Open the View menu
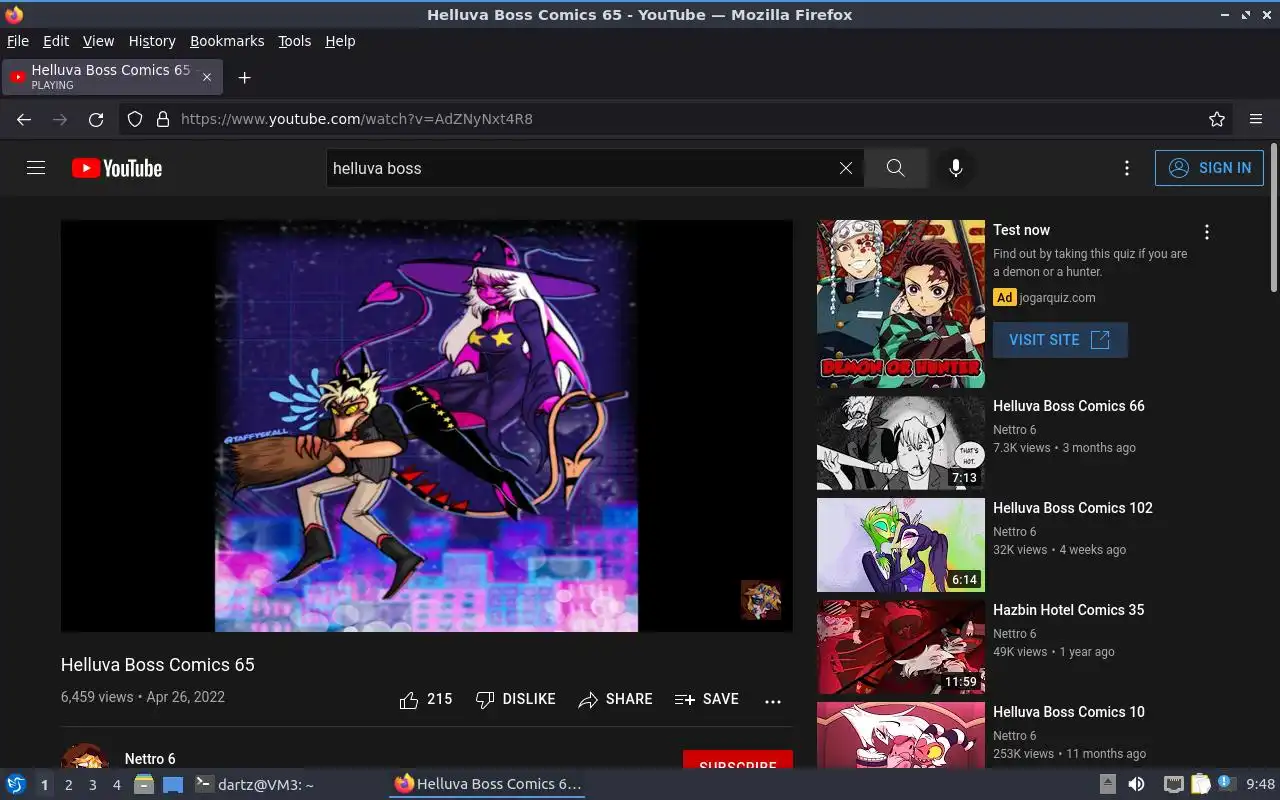 98,41
